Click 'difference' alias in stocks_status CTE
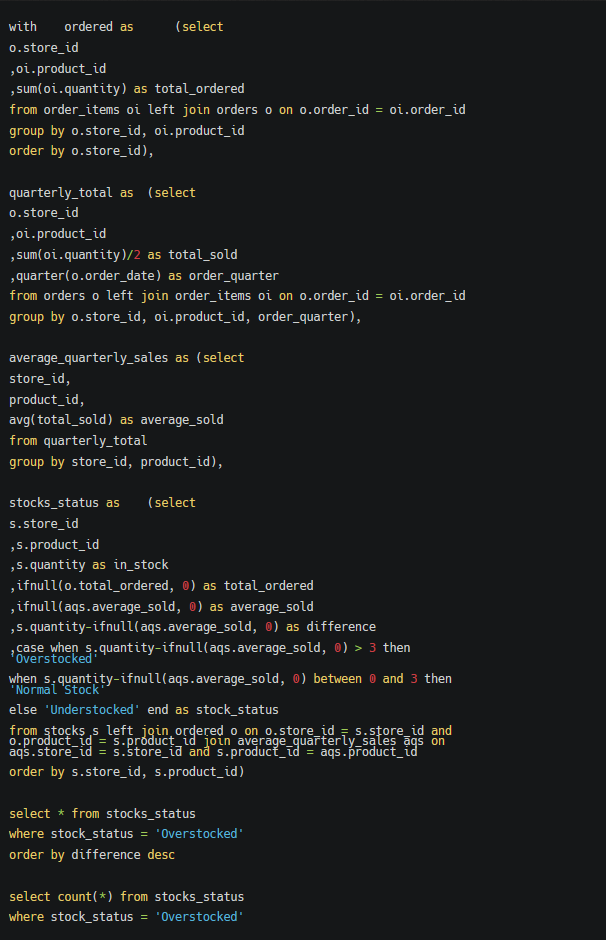Screen dimensions: 606x940 click(x=341, y=627)
